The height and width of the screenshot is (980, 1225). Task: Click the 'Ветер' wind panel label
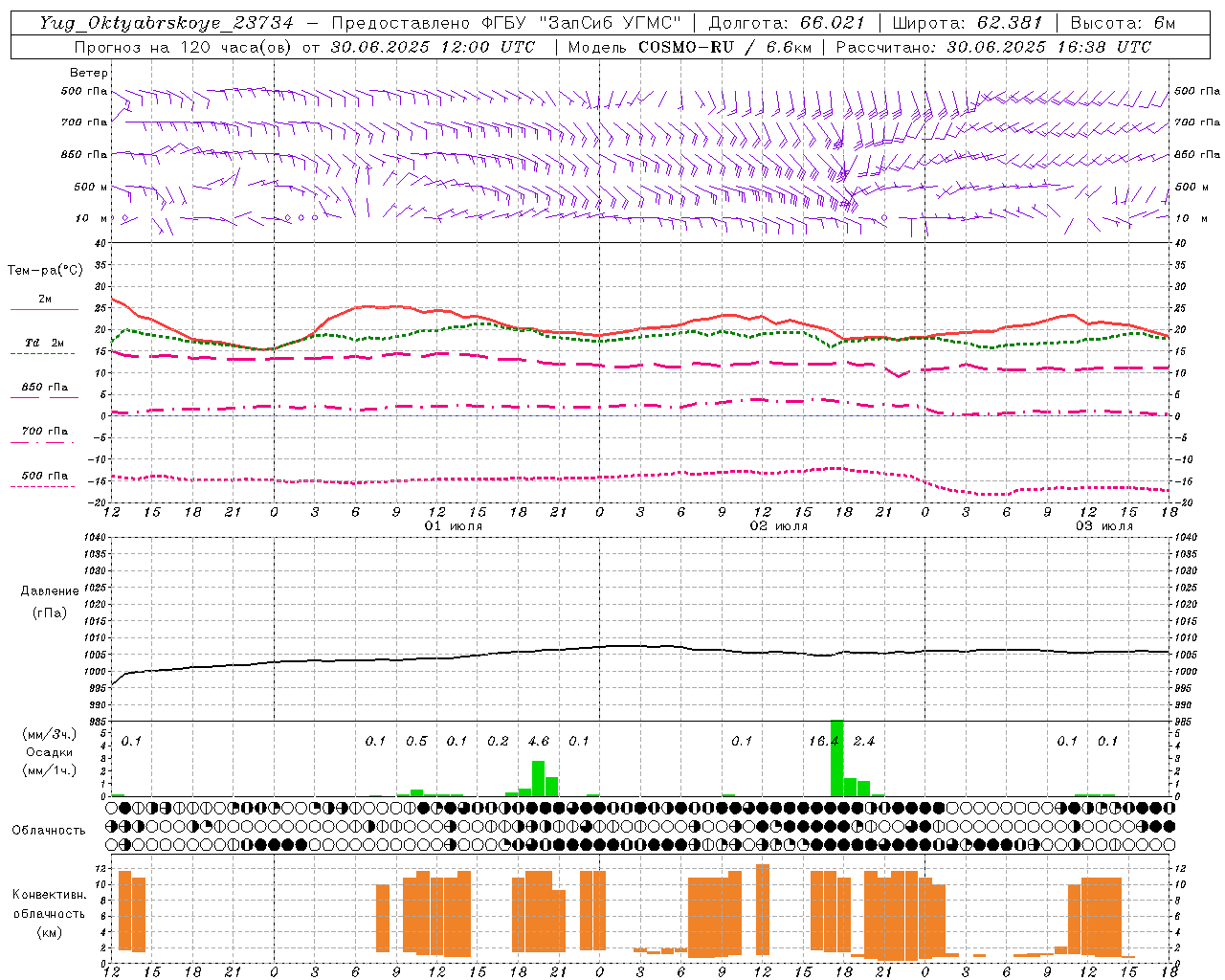(89, 73)
